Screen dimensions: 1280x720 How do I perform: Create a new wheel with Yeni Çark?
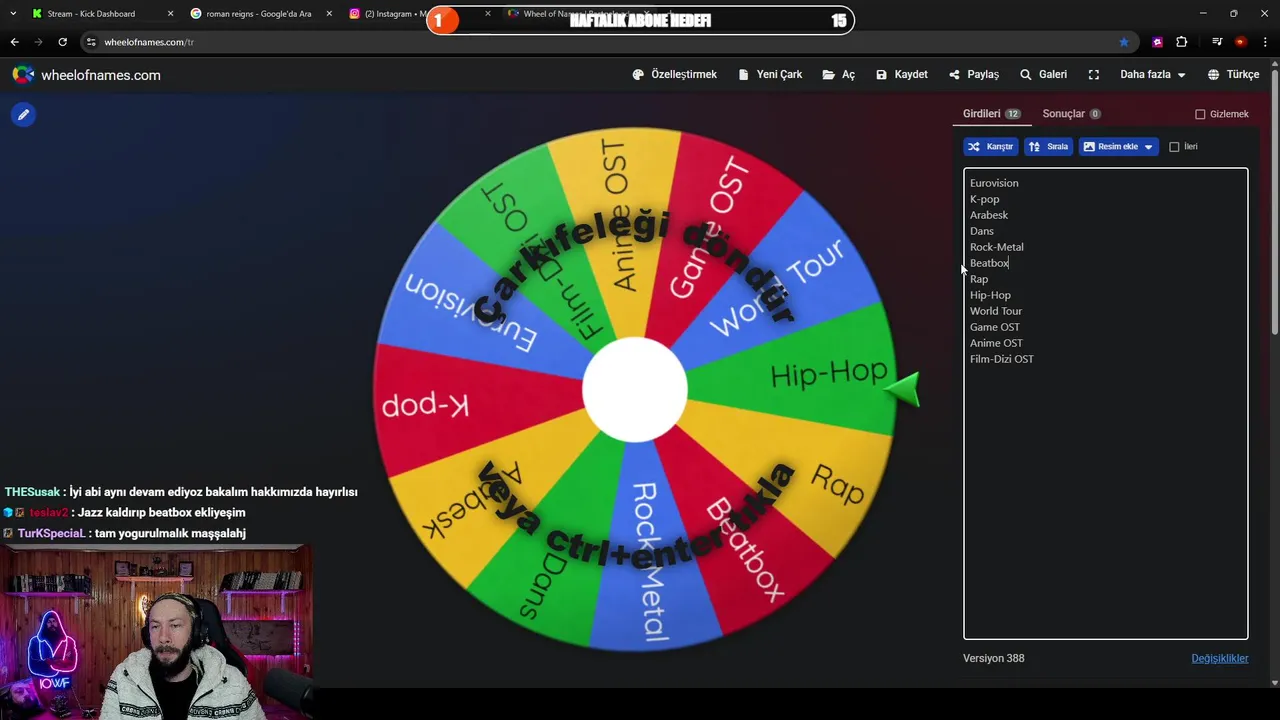[x=770, y=75]
